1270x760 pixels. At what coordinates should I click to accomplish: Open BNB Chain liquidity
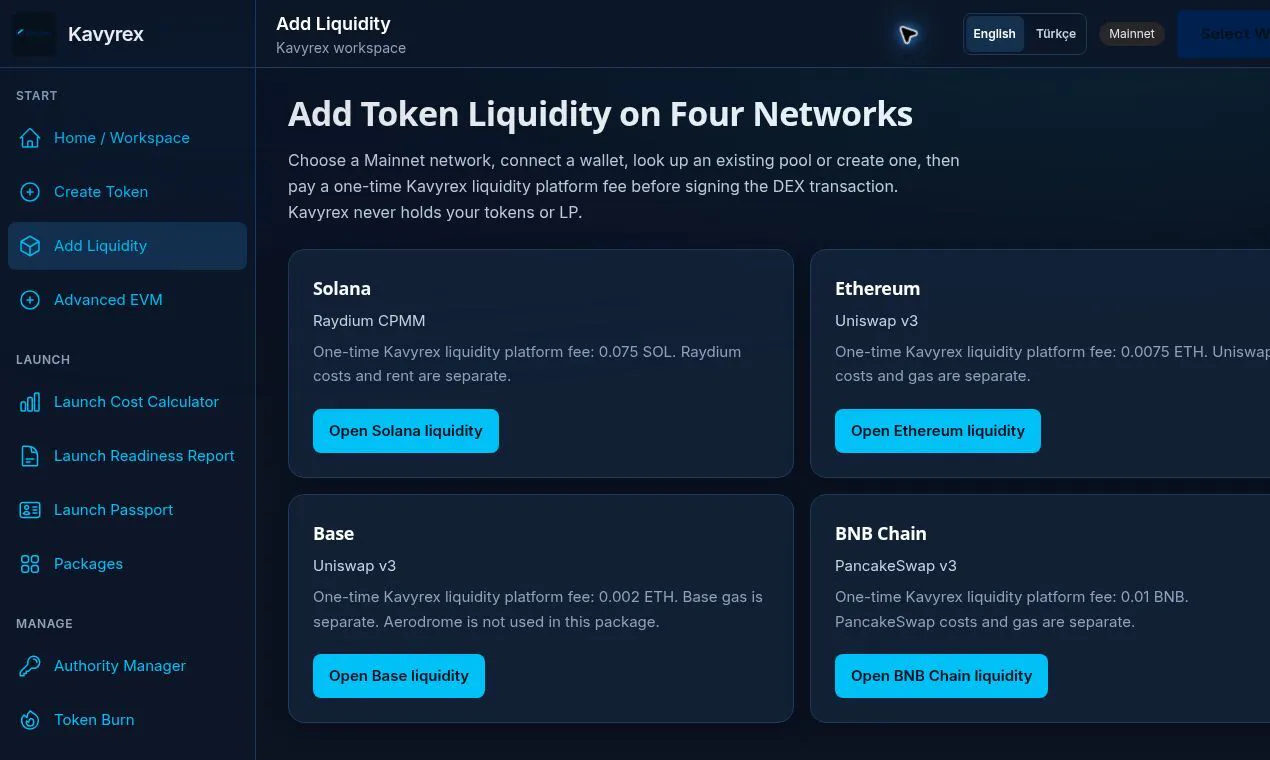[941, 676]
